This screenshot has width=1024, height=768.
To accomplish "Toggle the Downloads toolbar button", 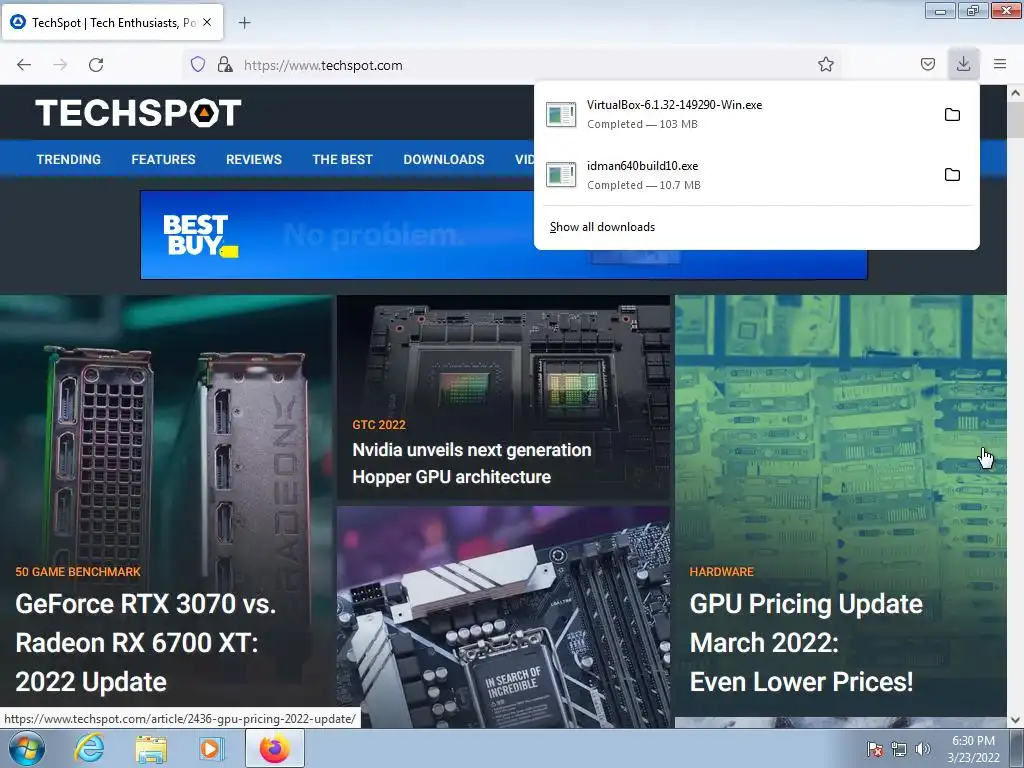I will (963, 64).
